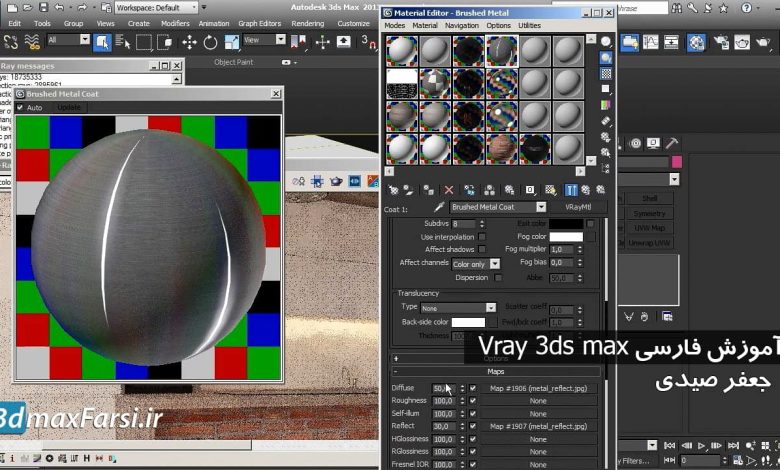Enable Use interpolation checkbox
Screen dimensions: 780x470
pos(482,237)
